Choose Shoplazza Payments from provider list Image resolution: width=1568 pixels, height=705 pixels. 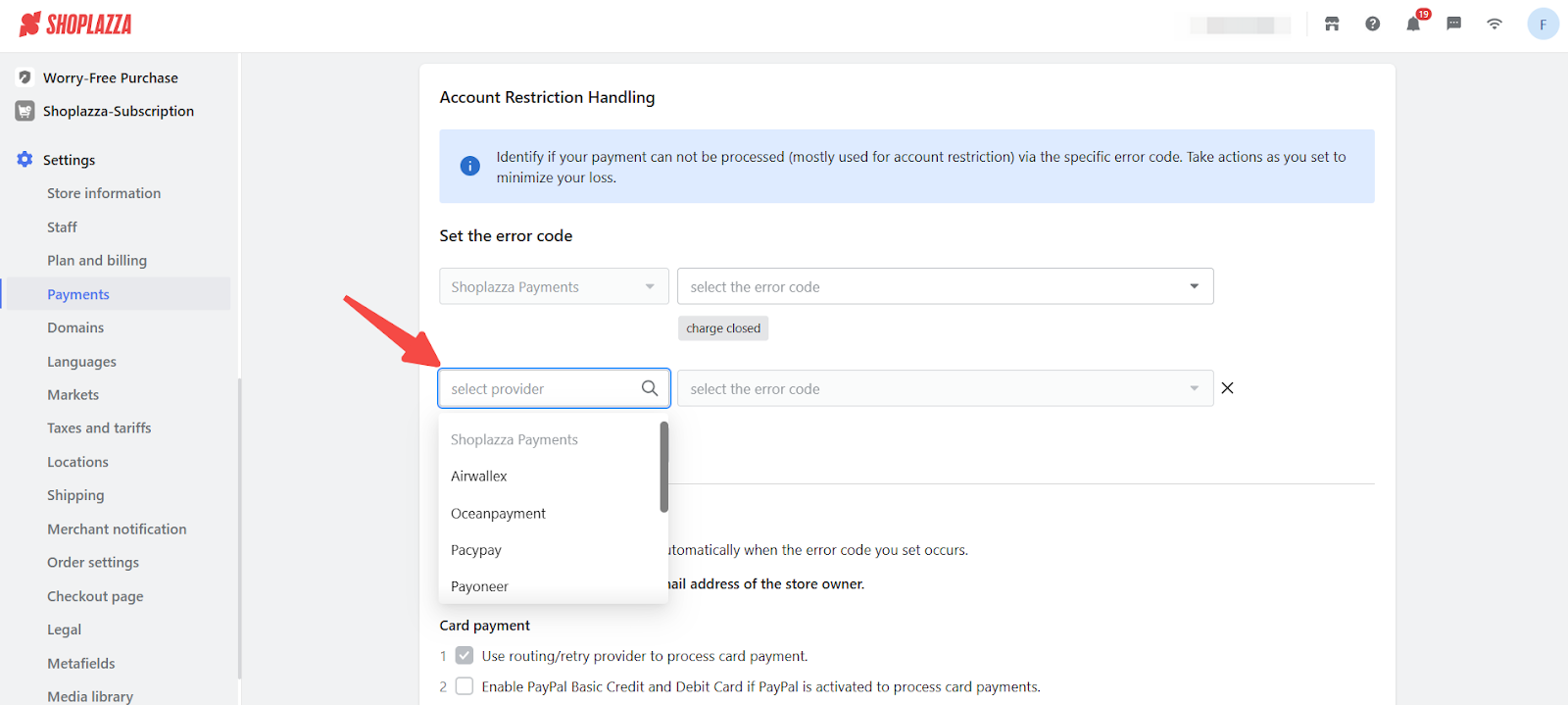[514, 439]
